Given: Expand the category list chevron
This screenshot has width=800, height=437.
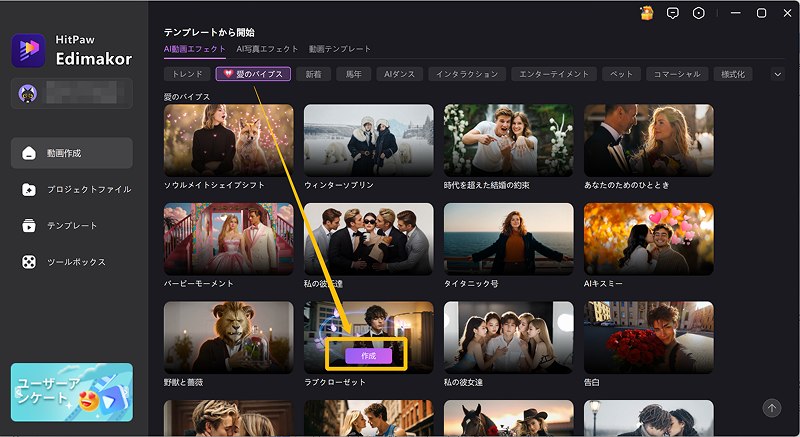Looking at the screenshot, I should [x=778, y=74].
